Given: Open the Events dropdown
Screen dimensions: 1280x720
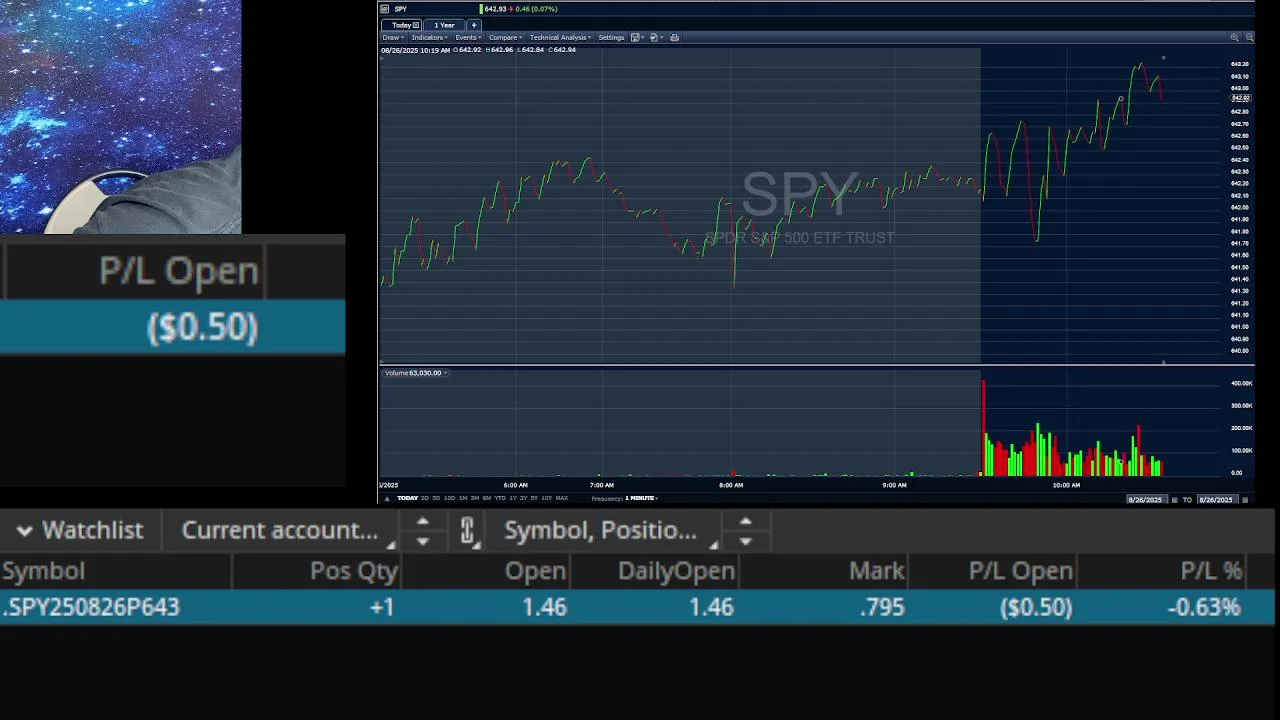Looking at the screenshot, I should click(468, 38).
